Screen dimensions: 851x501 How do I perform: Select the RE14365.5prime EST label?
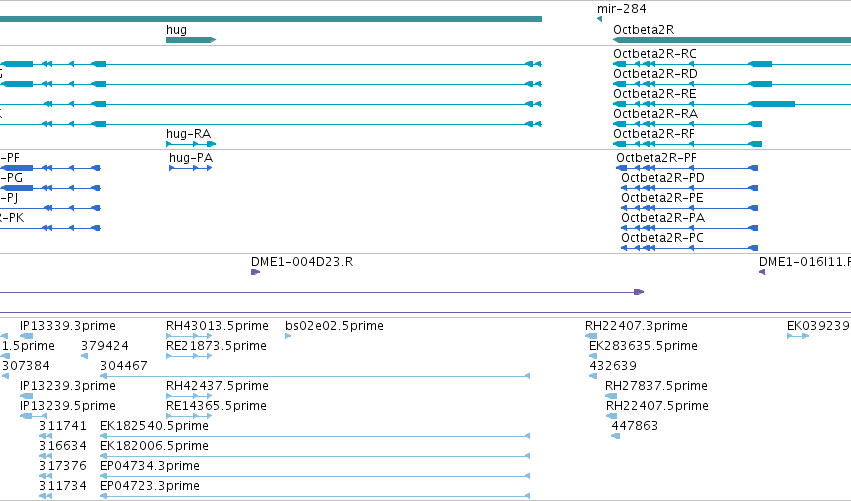click(216, 407)
